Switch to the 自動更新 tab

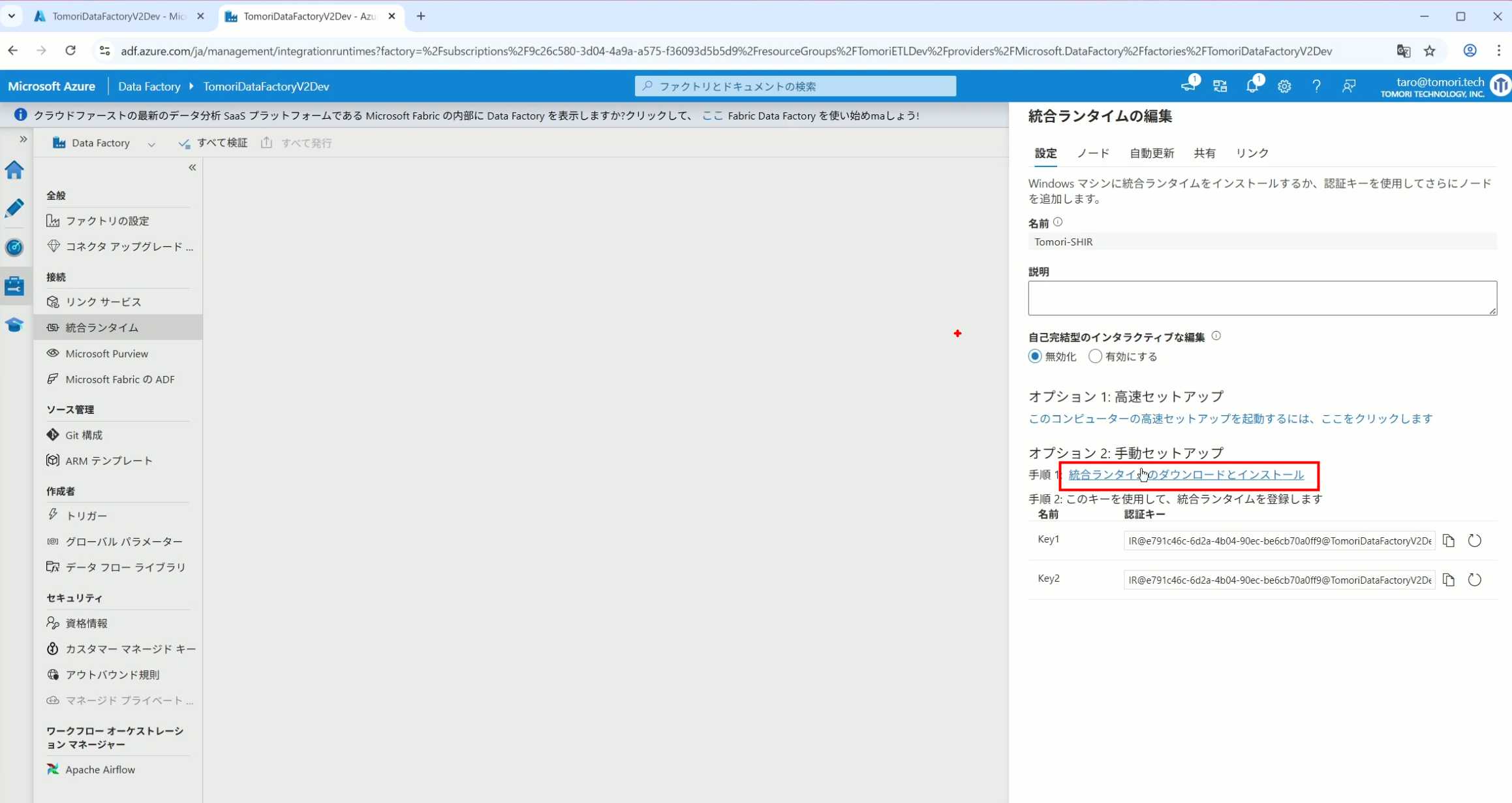[x=1151, y=153]
